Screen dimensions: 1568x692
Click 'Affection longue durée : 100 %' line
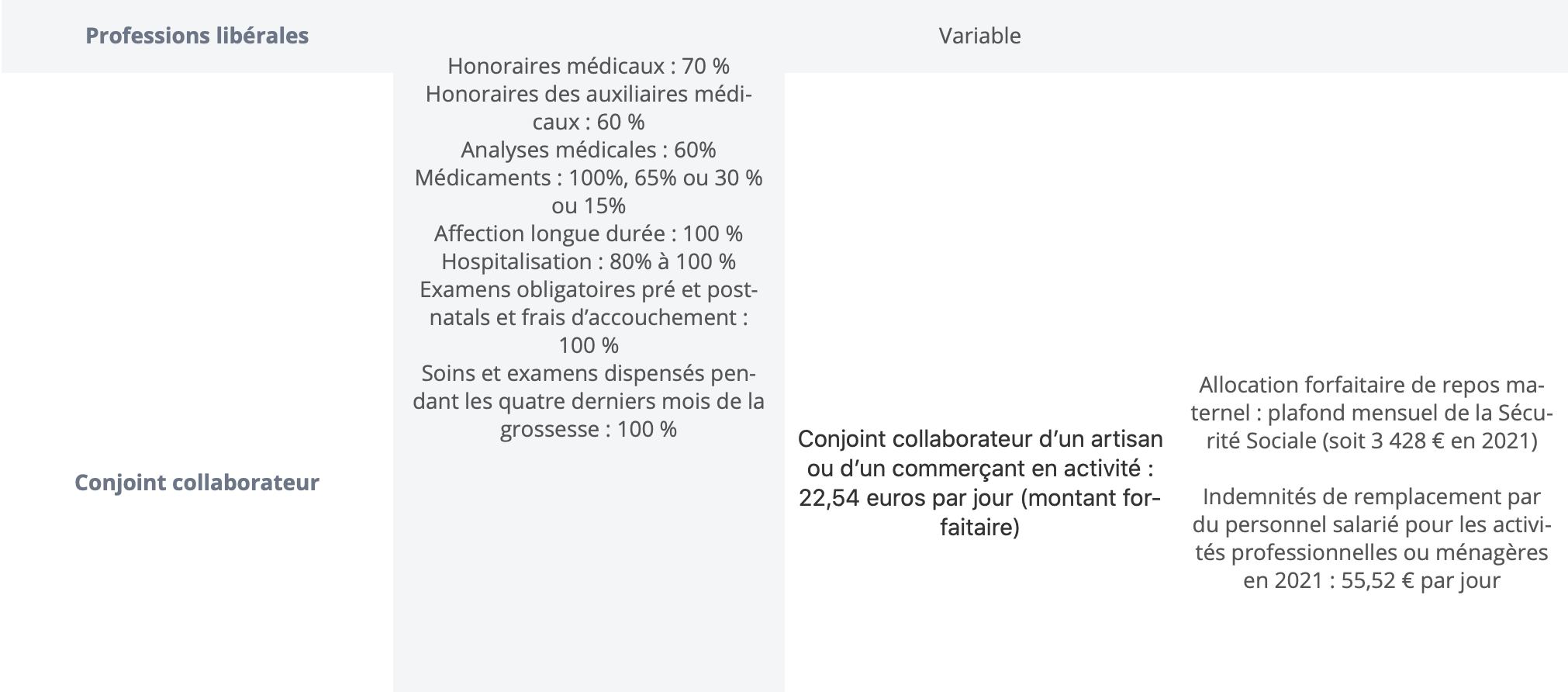pos(589,234)
